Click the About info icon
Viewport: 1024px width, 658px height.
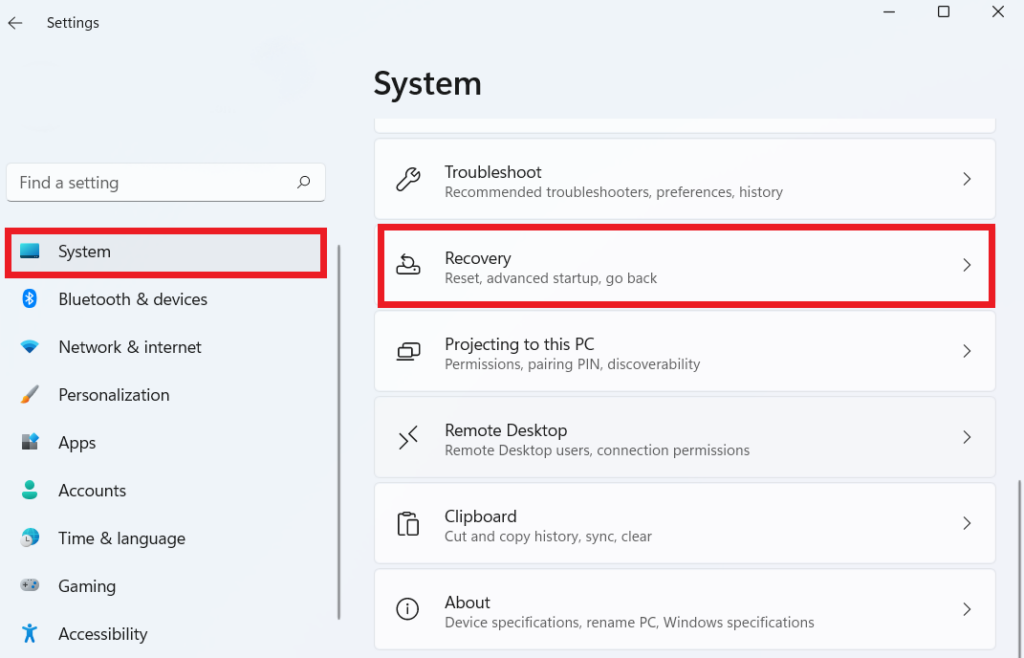(x=408, y=609)
